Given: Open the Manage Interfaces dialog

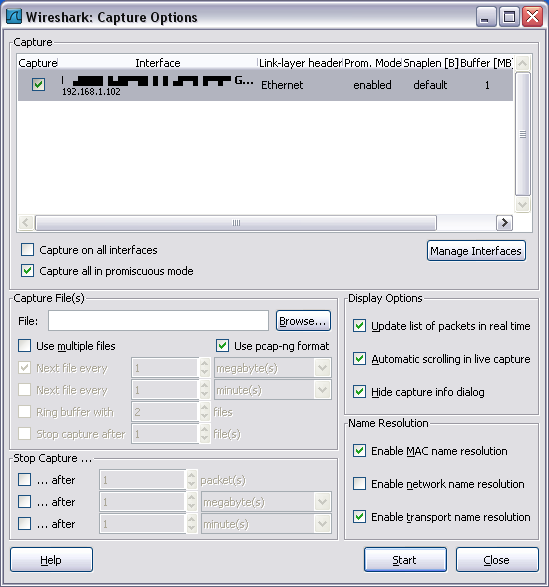Looking at the screenshot, I should [x=476, y=250].
